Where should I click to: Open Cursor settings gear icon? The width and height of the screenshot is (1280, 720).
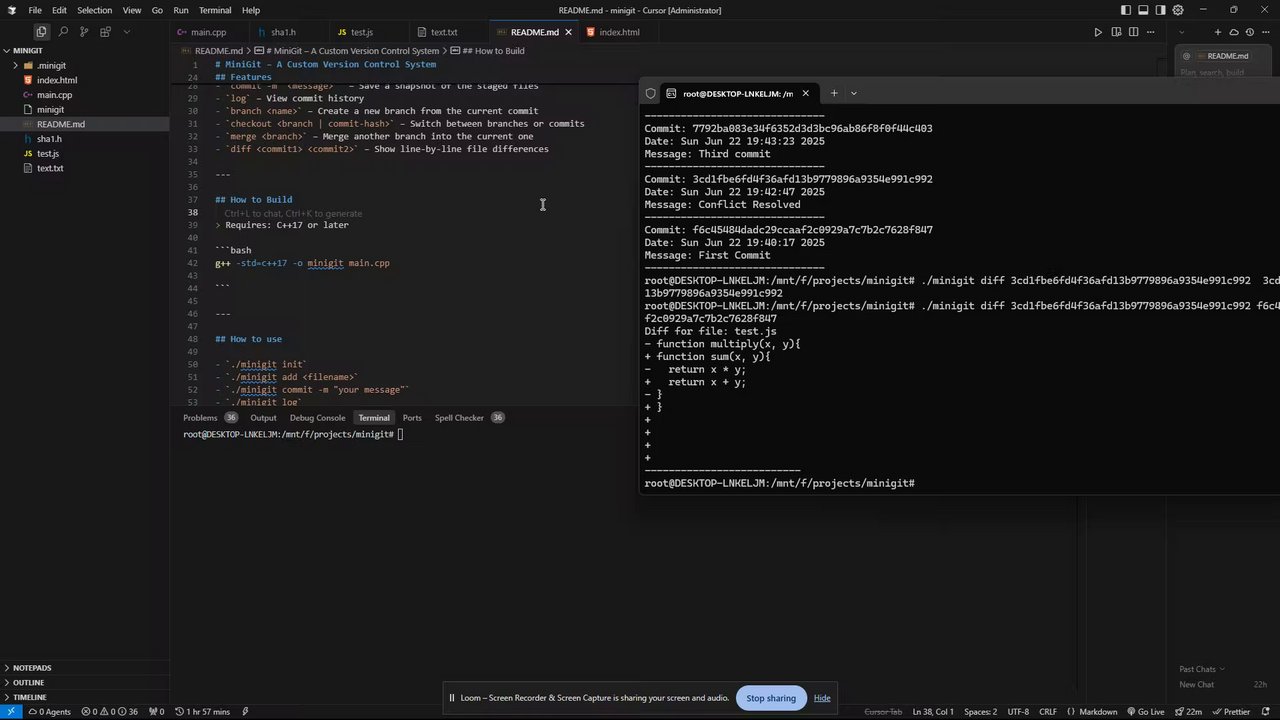tap(1177, 10)
